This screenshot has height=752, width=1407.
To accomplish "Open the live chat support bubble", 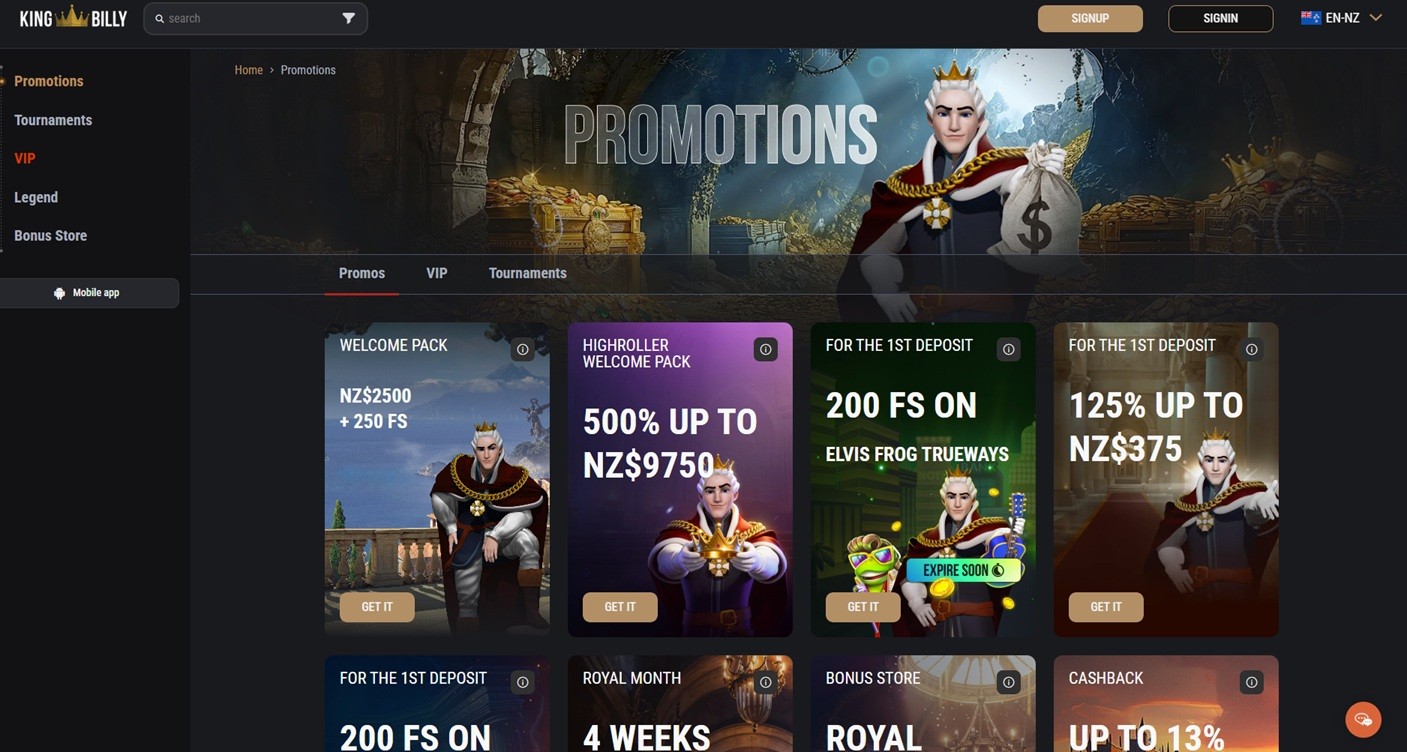I will (1363, 719).
